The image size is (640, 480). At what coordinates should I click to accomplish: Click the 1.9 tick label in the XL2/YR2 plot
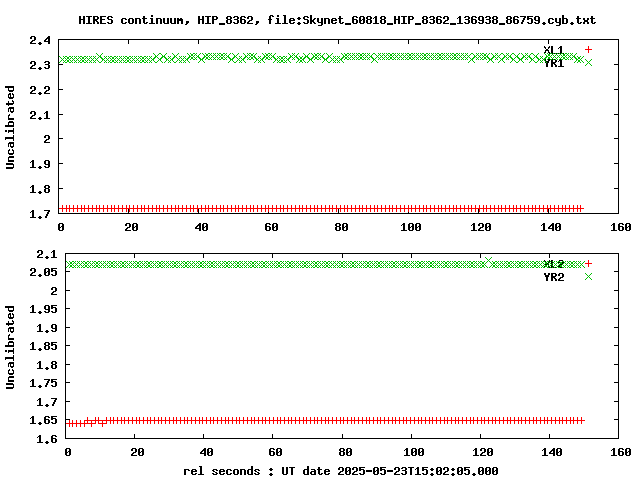tap(47, 328)
